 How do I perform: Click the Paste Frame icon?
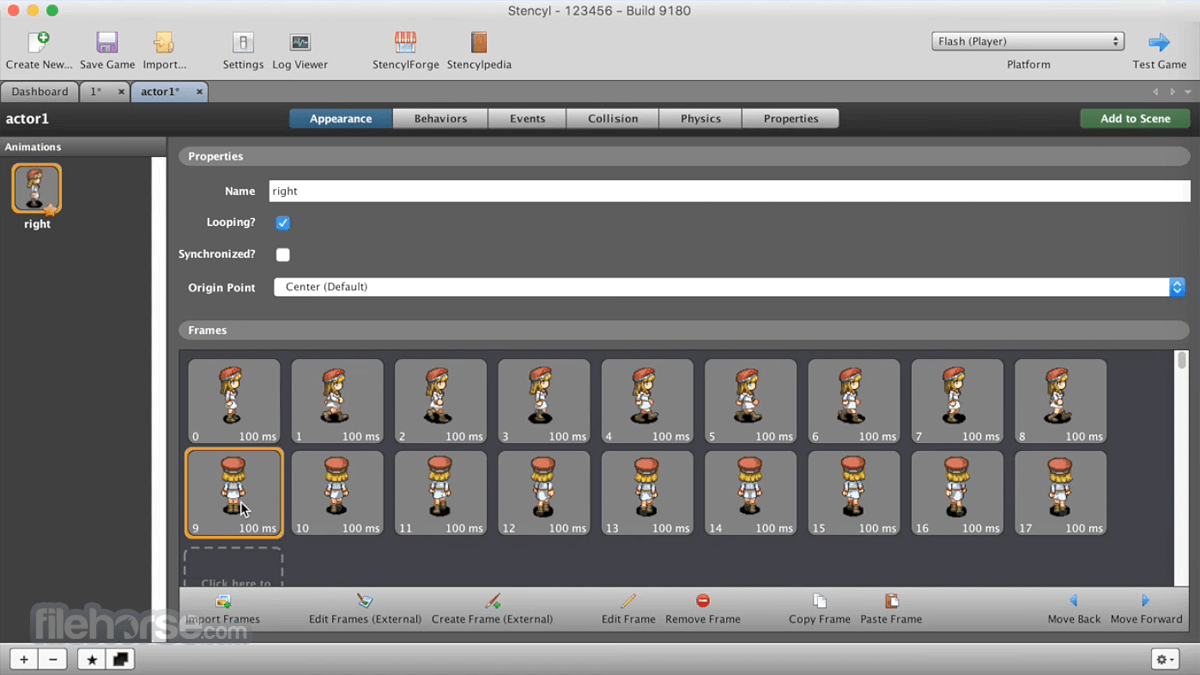[x=891, y=601]
